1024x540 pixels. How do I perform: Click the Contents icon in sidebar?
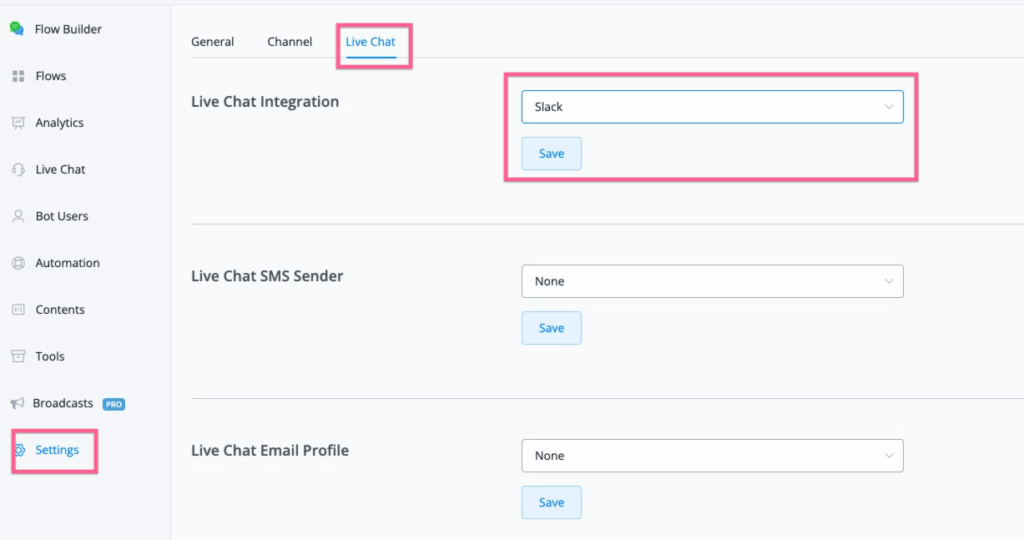click(x=18, y=310)
